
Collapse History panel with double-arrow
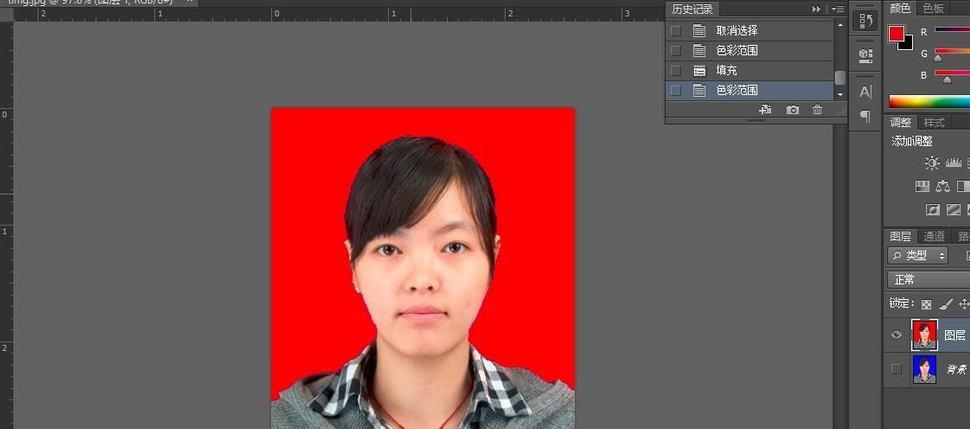click(x=817, y=9)
